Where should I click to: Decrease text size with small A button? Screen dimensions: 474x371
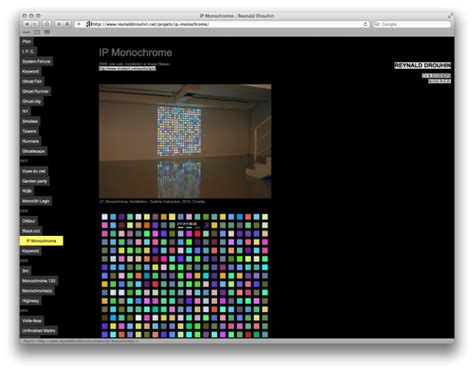[59, 24]
